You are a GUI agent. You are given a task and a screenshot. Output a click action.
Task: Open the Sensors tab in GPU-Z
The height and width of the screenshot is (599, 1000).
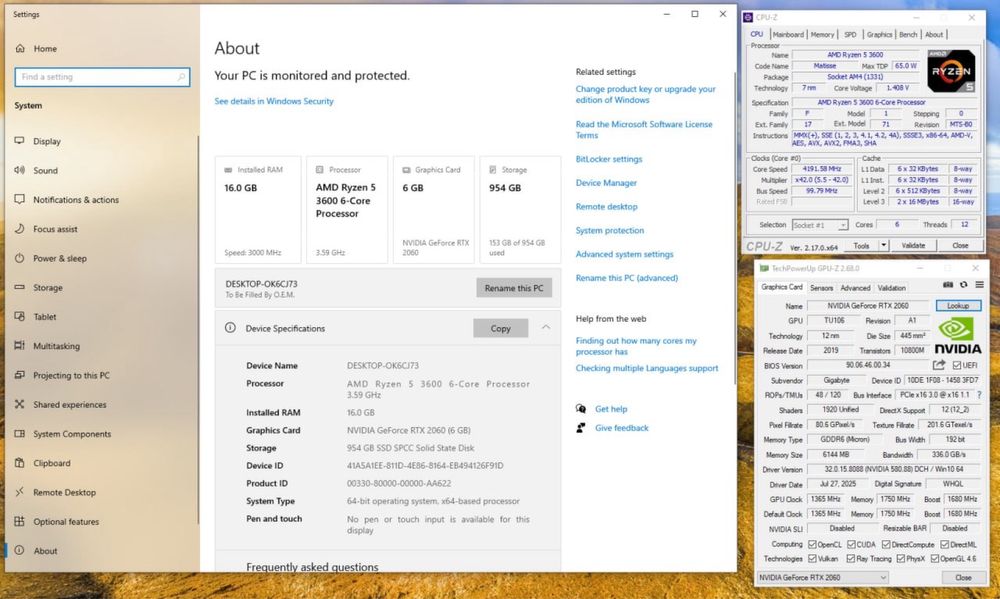pos(821,288)
